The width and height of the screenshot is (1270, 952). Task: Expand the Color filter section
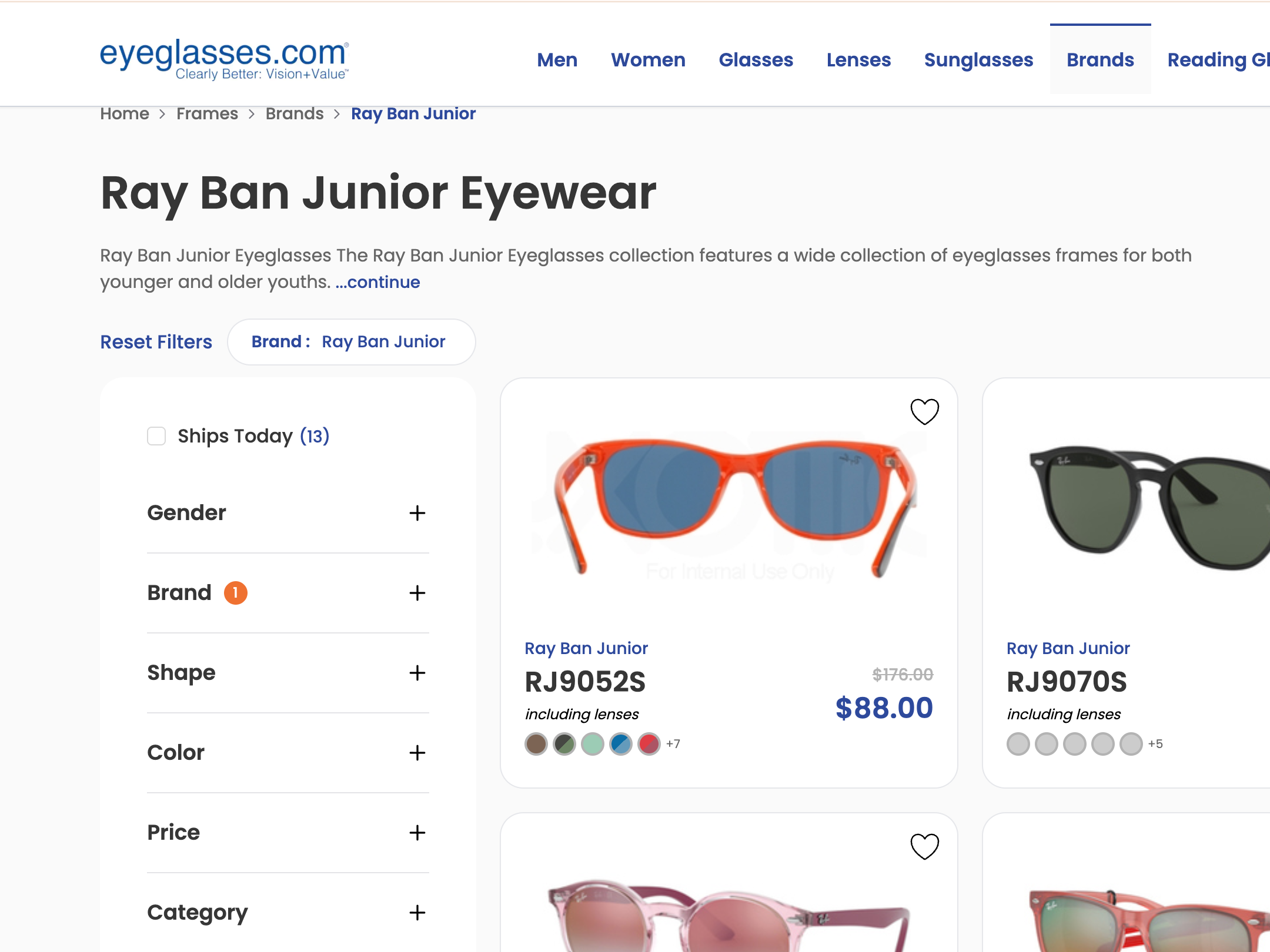click(x=288, y=753)
